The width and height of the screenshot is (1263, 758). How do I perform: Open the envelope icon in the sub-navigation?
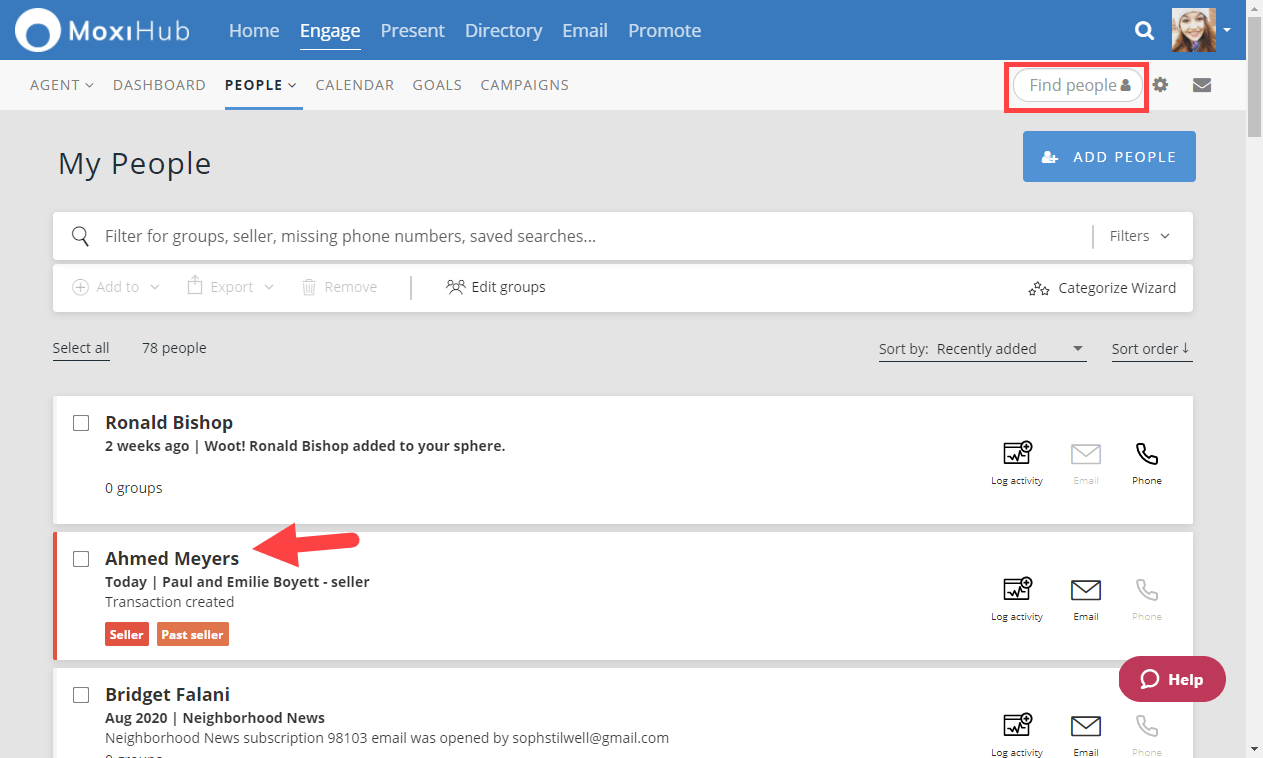click(x=1201, y=85)
